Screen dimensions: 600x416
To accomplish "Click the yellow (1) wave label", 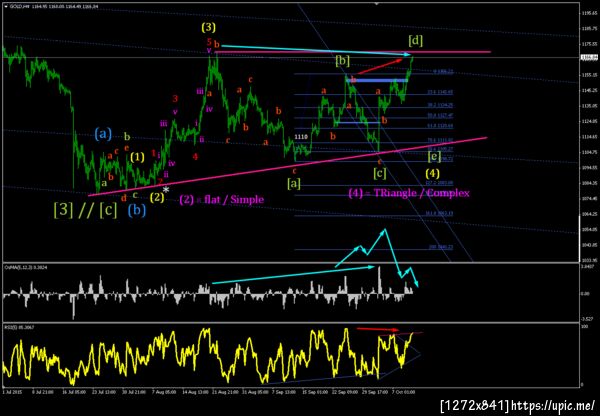I will [x=137, y=157].
